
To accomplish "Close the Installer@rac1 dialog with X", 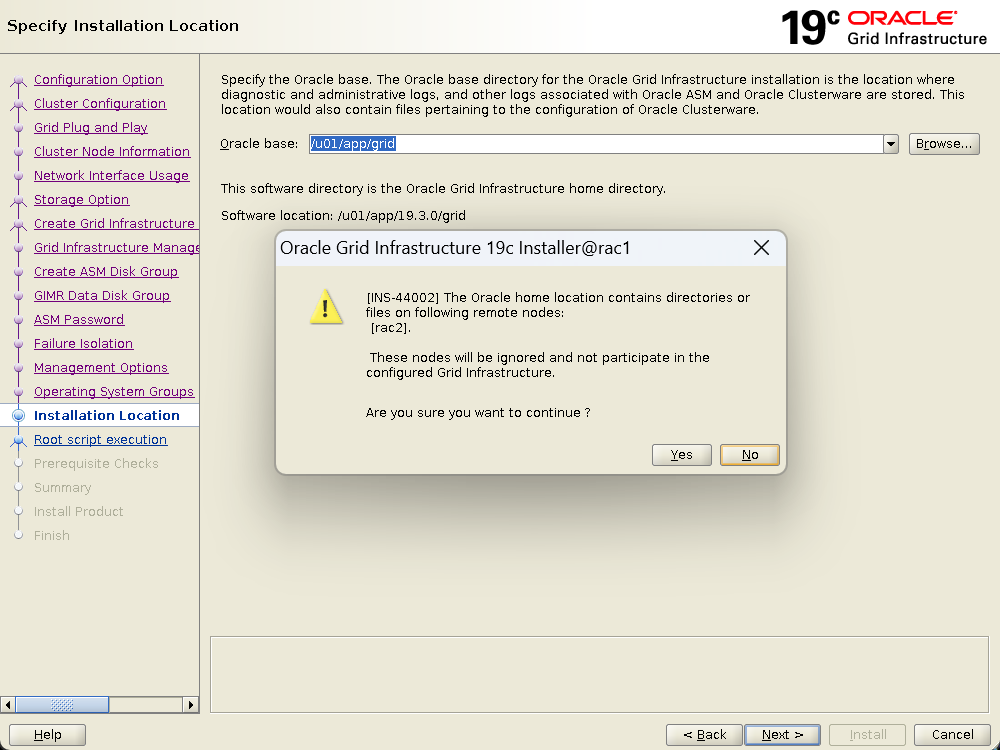I will tap(761, 248).
